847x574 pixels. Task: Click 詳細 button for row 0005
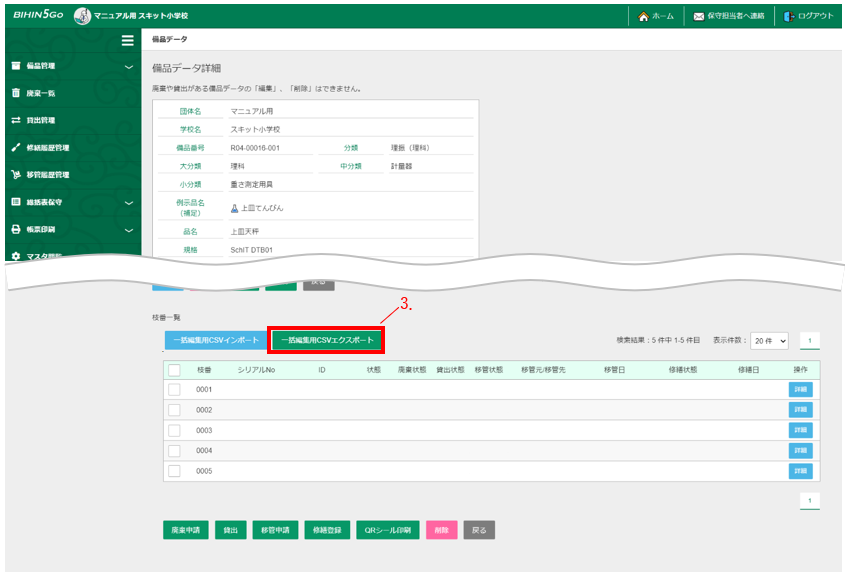pyautogui.click(x=800, y=471)
